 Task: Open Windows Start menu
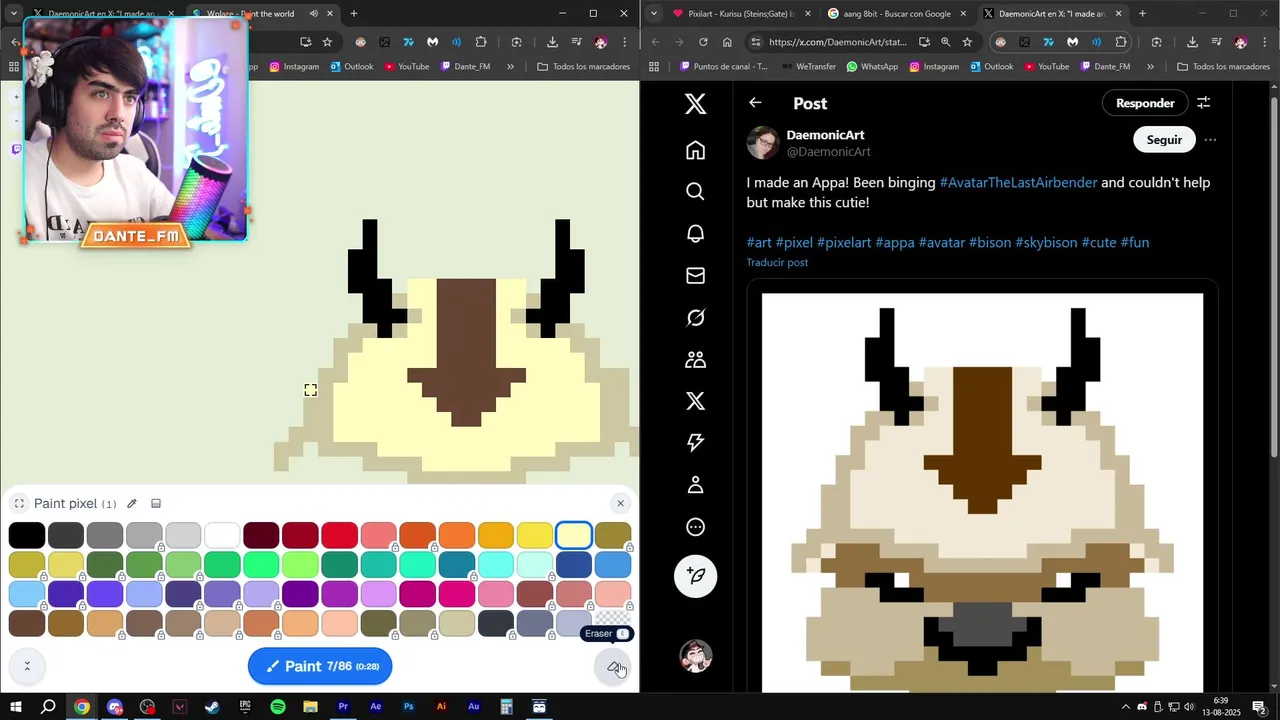point(16,707)
